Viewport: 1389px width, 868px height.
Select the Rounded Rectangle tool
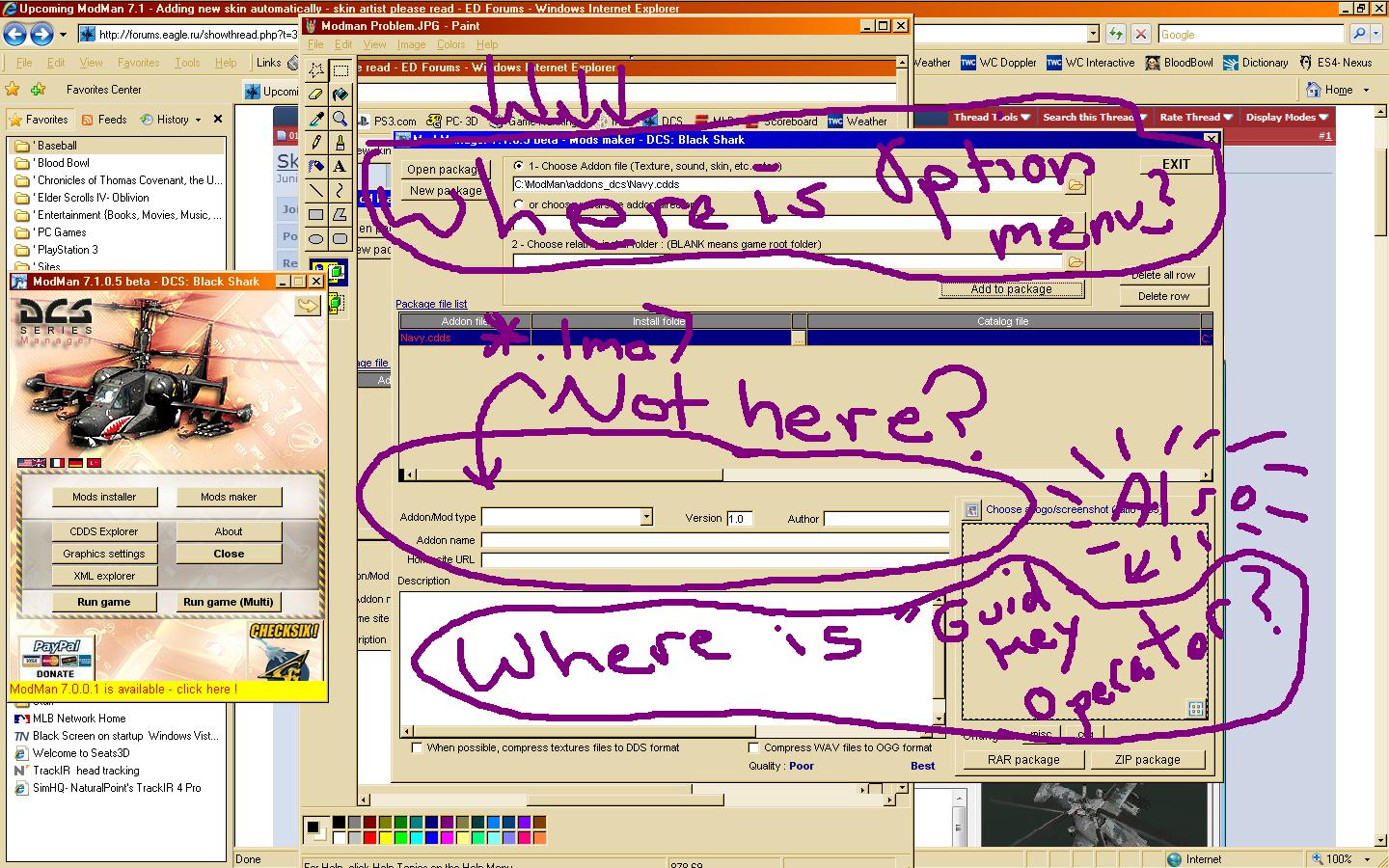point(340,239)
